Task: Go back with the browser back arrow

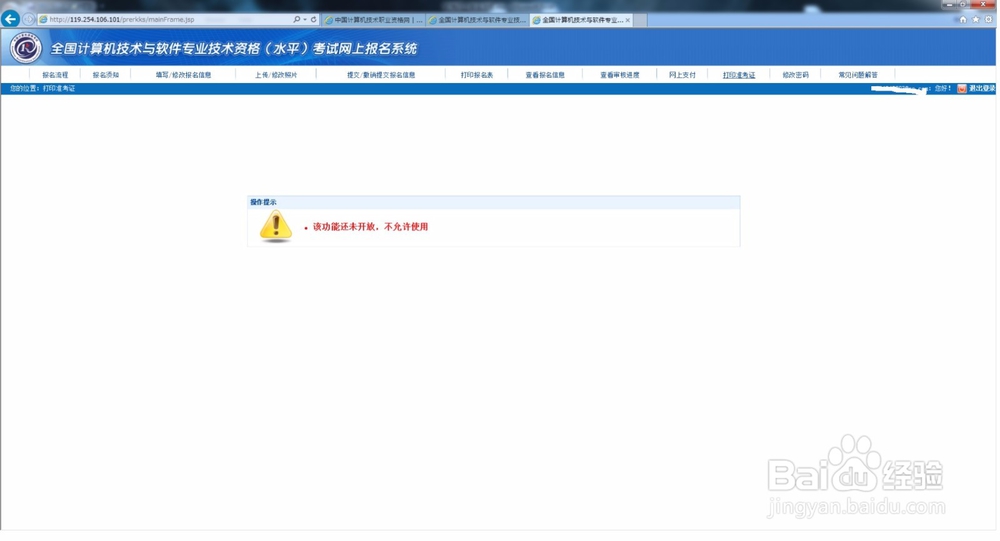Action: click(x=10, y=19)
